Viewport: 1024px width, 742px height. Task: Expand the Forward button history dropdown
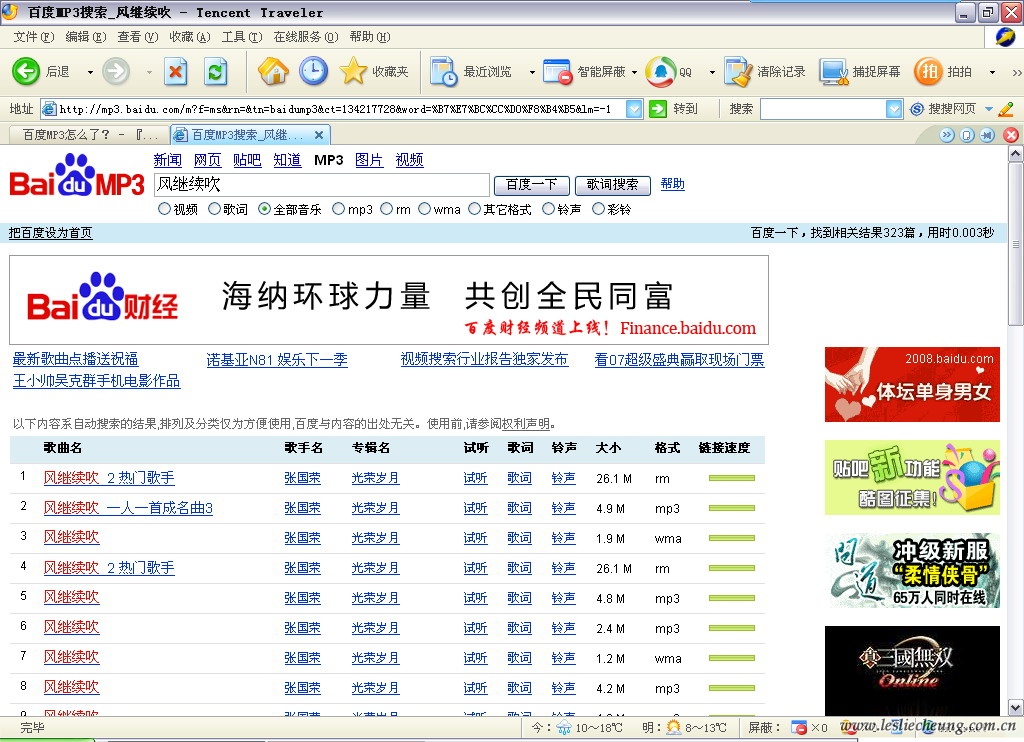click(x=149, y=72)
